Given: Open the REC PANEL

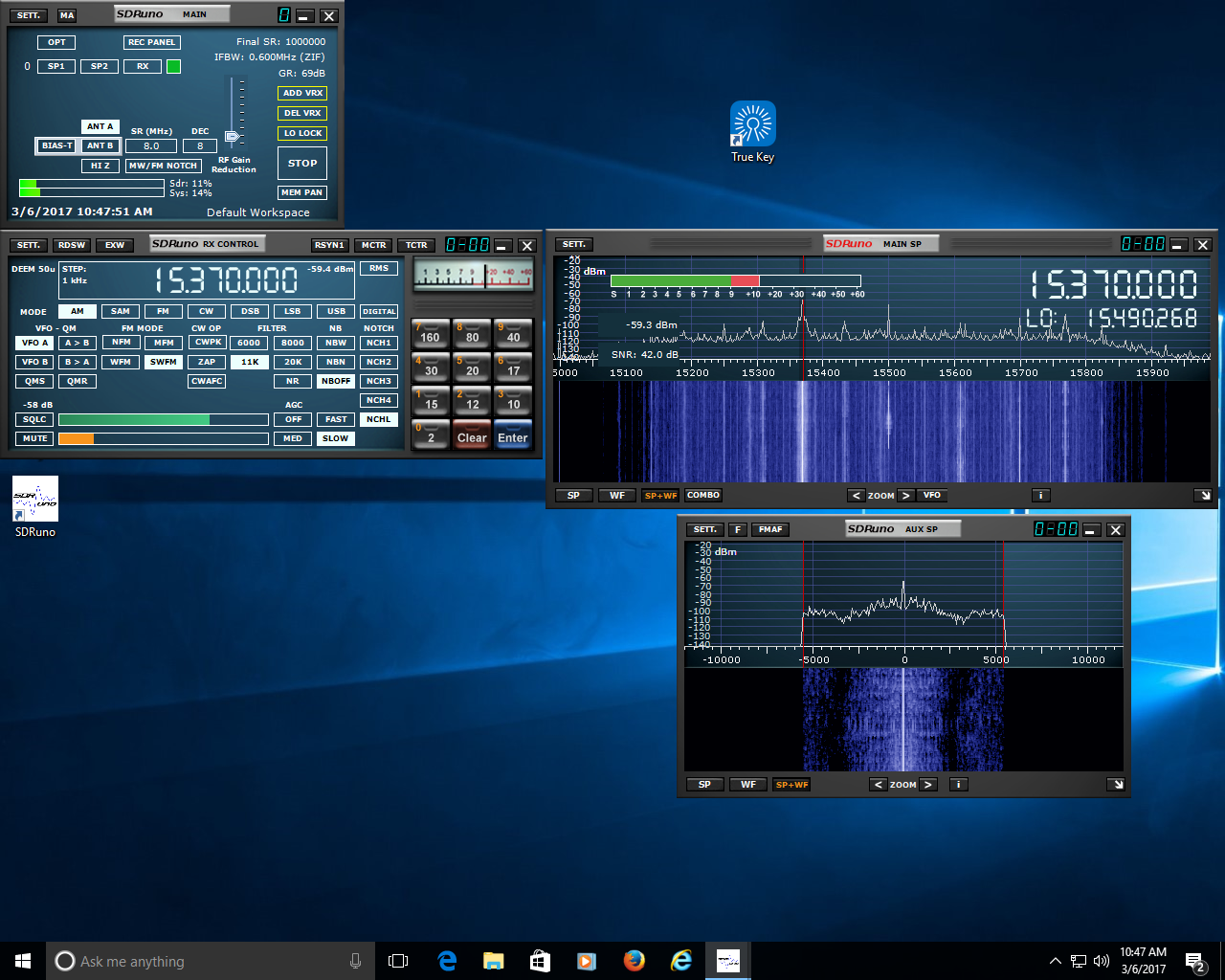Looking at the screenshot, I should pos(152,42).
